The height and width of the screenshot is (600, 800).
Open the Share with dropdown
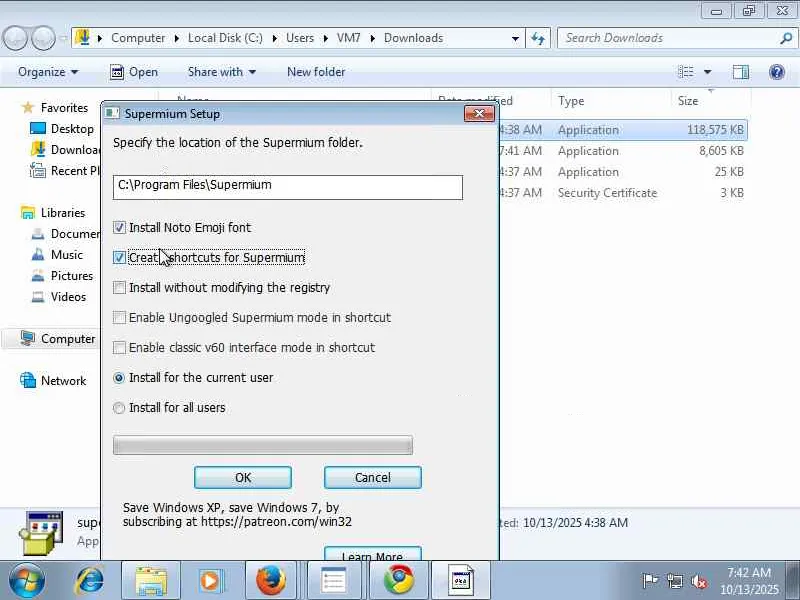(222, 72)
